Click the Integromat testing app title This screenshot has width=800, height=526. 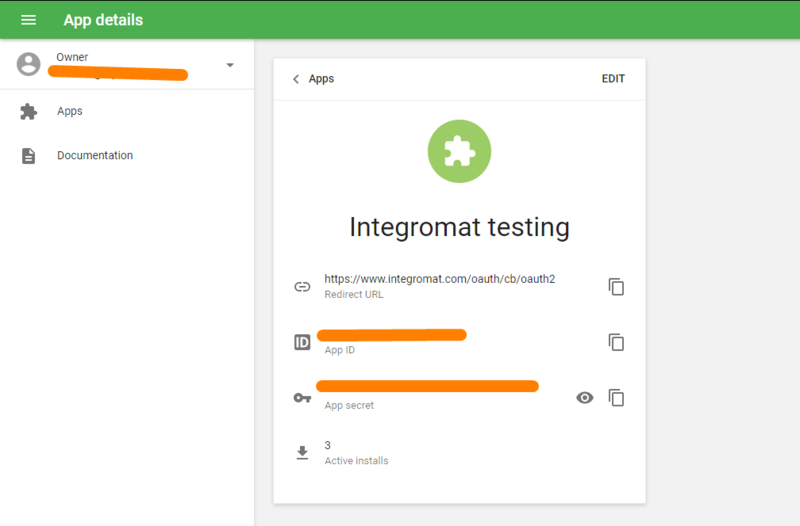pyautogui.click(x=459, y=227)
